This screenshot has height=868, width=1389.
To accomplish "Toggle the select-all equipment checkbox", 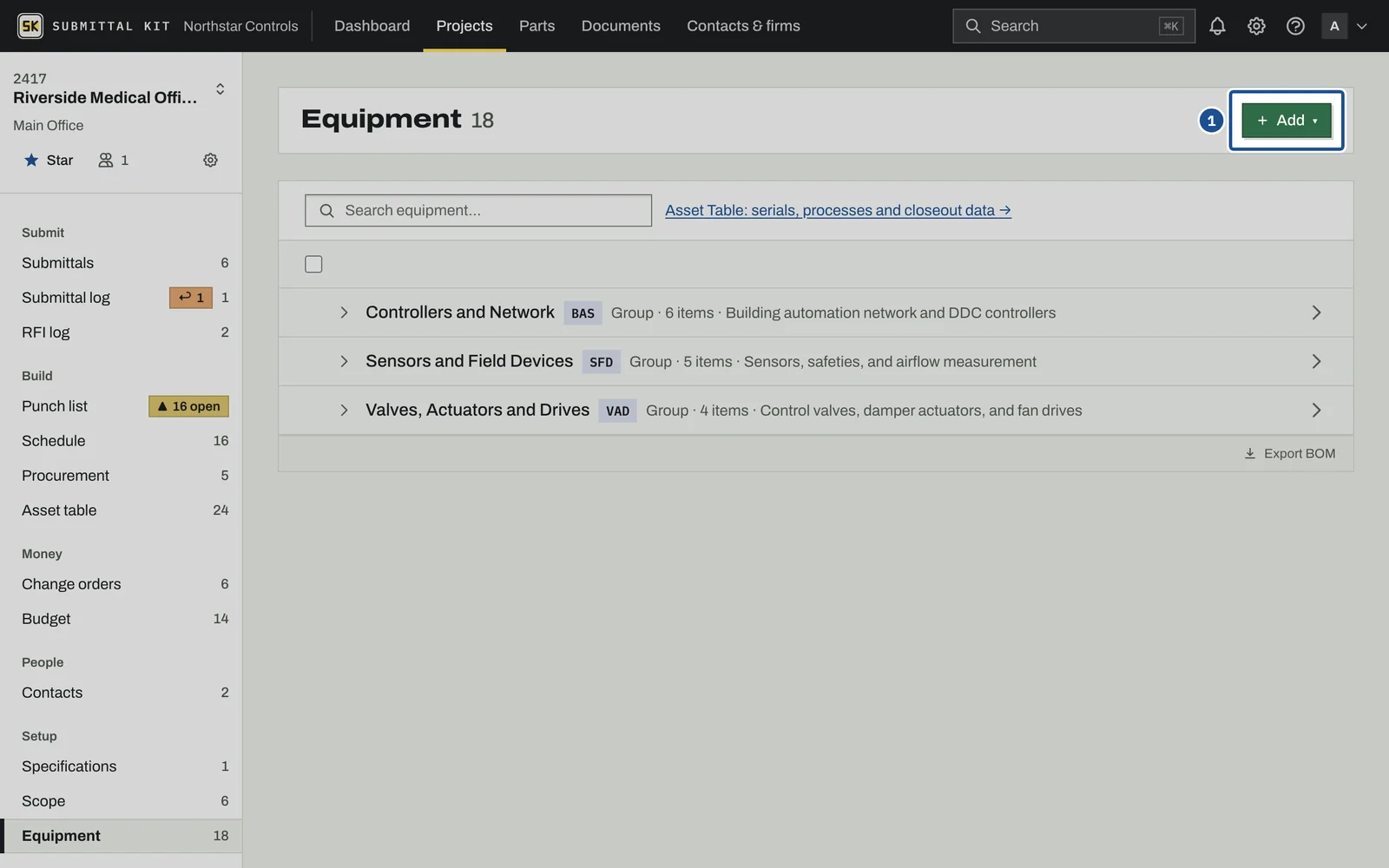I will (313, 264).
